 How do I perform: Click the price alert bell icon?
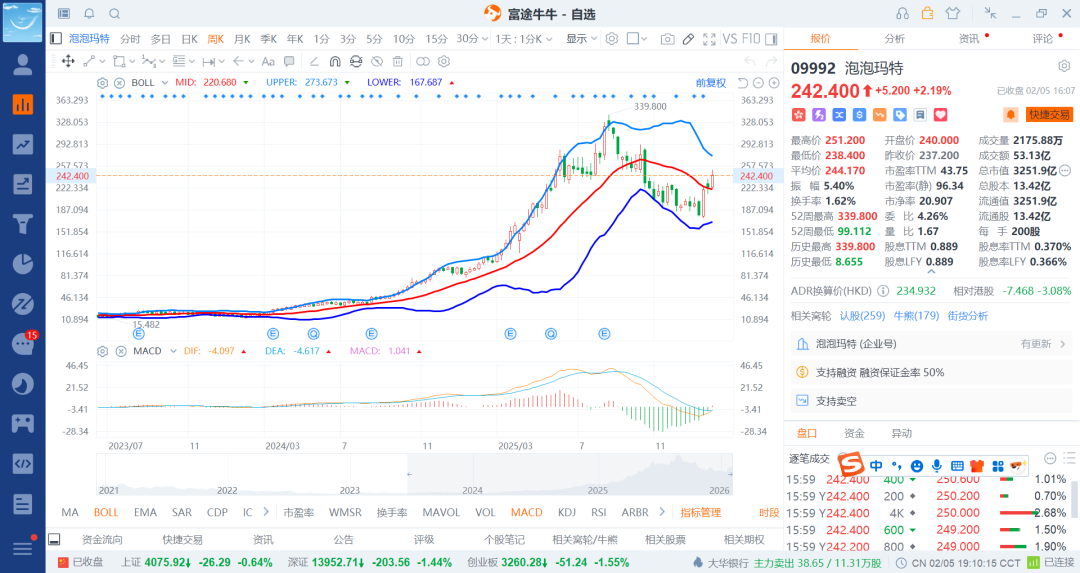(1011, 115)
